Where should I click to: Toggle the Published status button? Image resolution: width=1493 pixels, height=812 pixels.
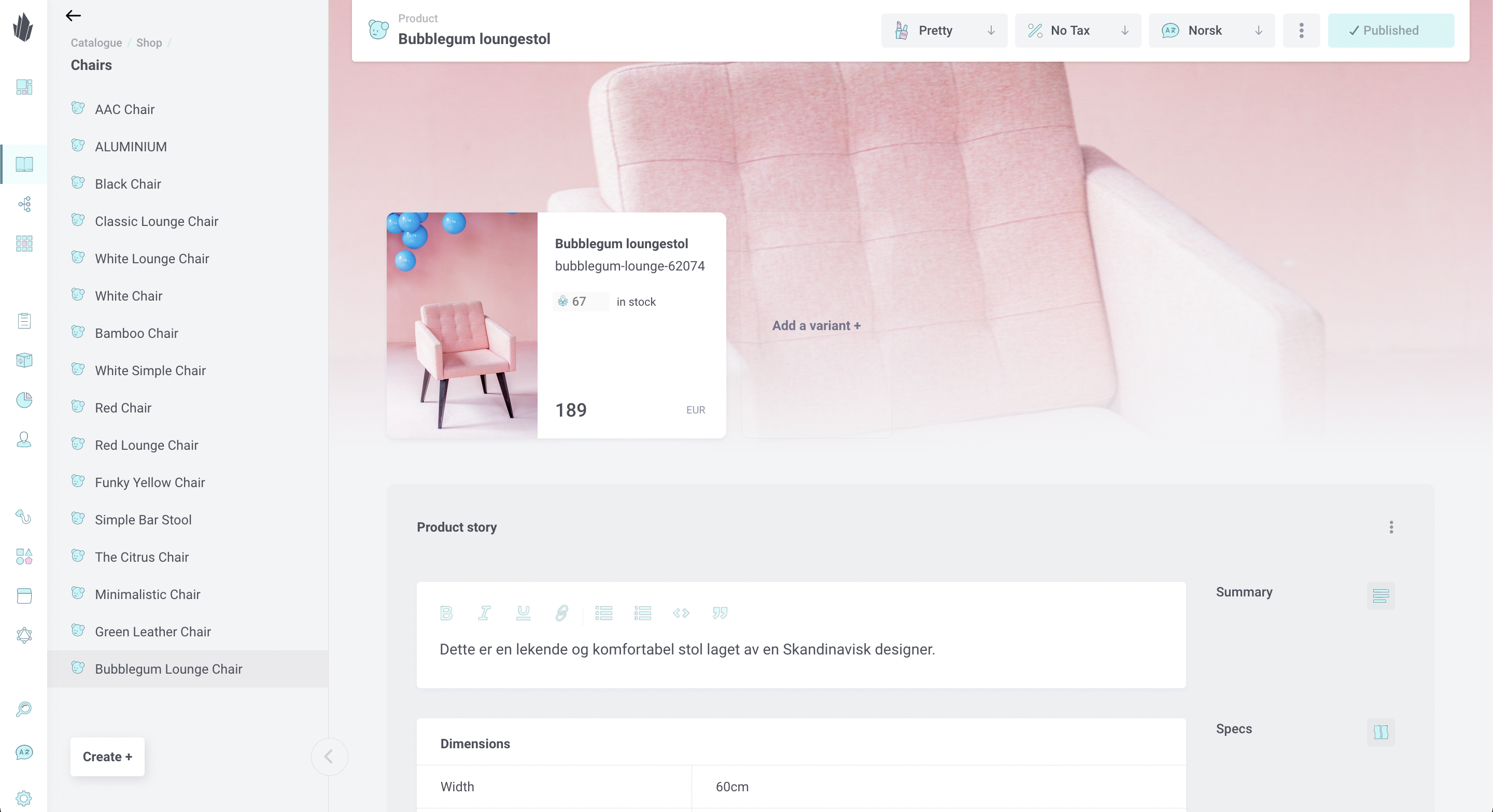[1391, 31]
